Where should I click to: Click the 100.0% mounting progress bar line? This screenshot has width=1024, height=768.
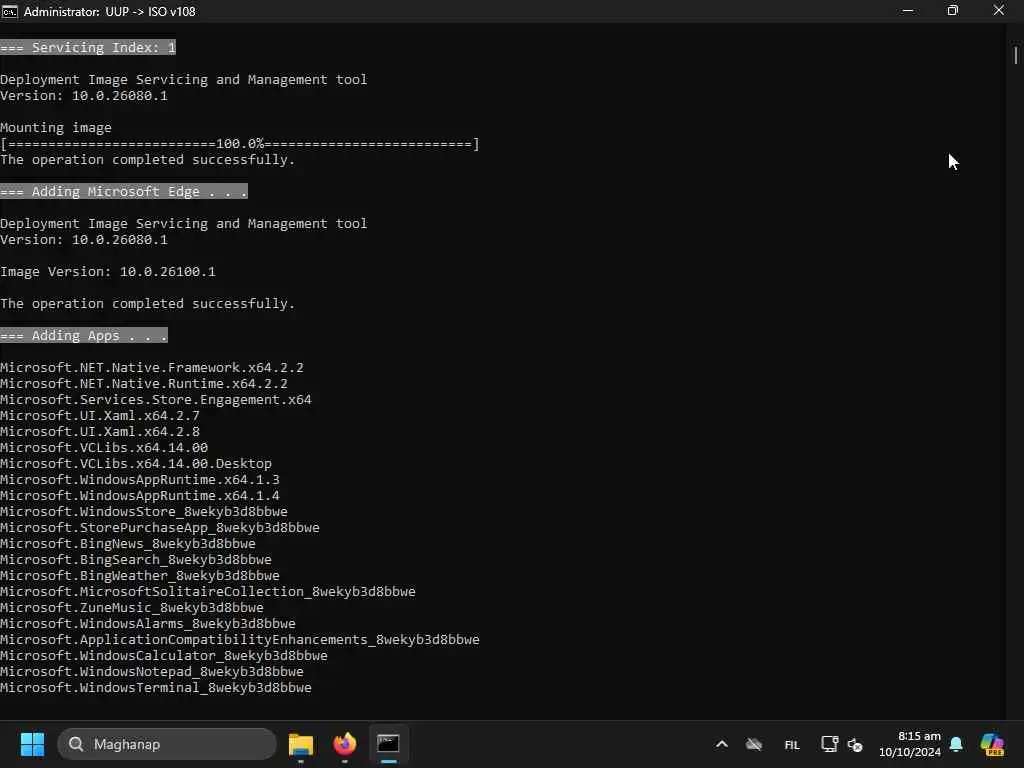tap(240, 144)
